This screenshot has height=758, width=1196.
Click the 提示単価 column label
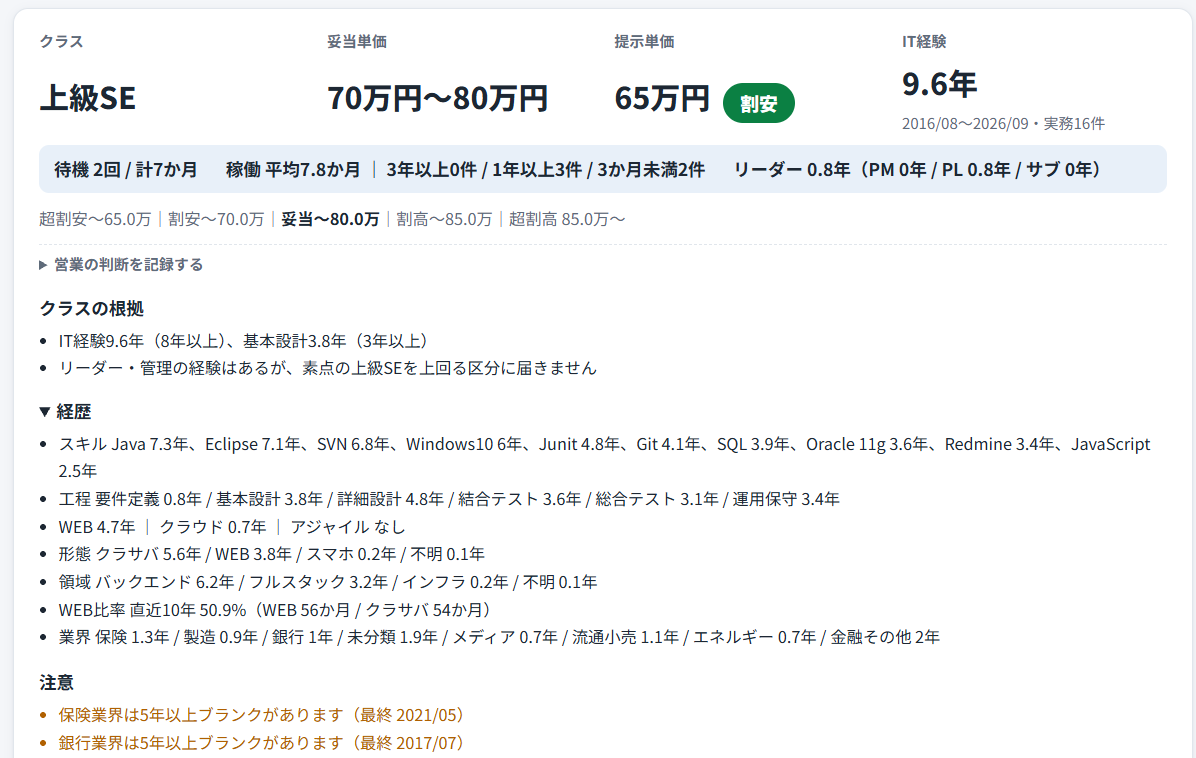645,42
